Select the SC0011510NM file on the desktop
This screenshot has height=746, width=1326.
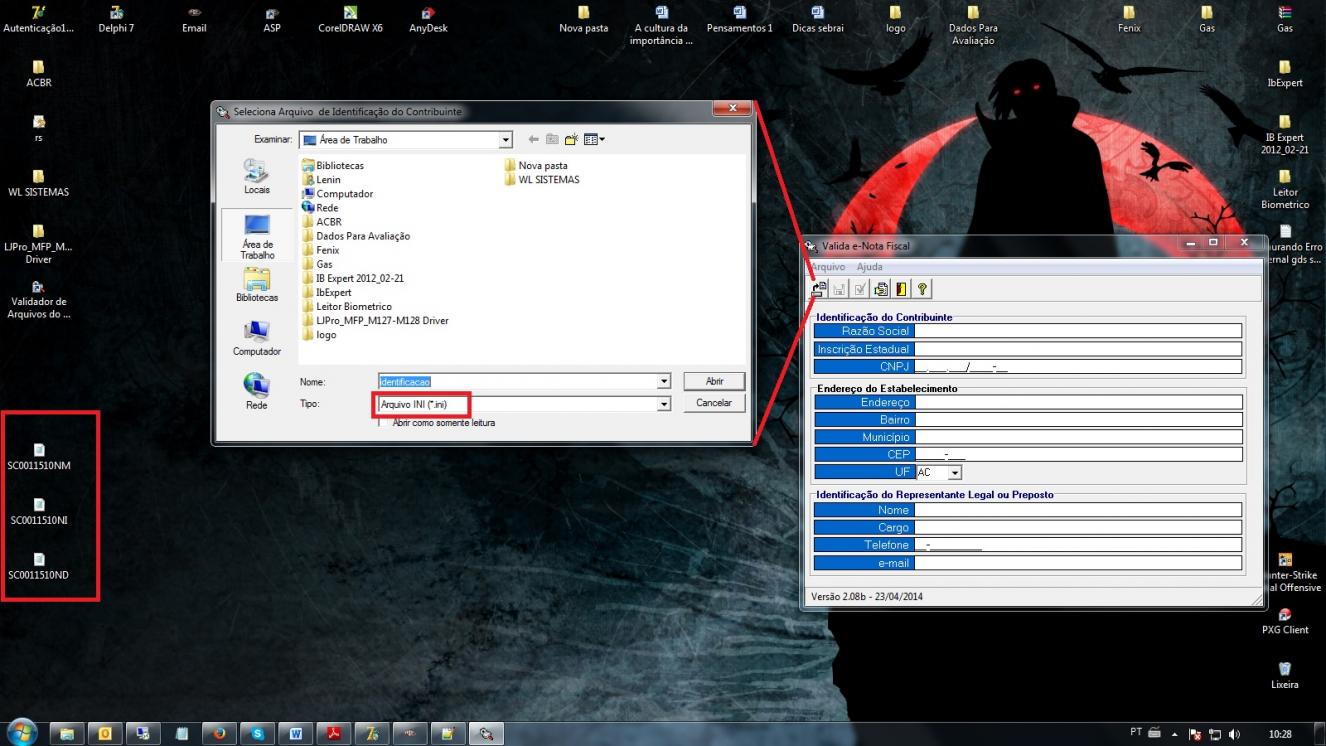click(39, 456)
